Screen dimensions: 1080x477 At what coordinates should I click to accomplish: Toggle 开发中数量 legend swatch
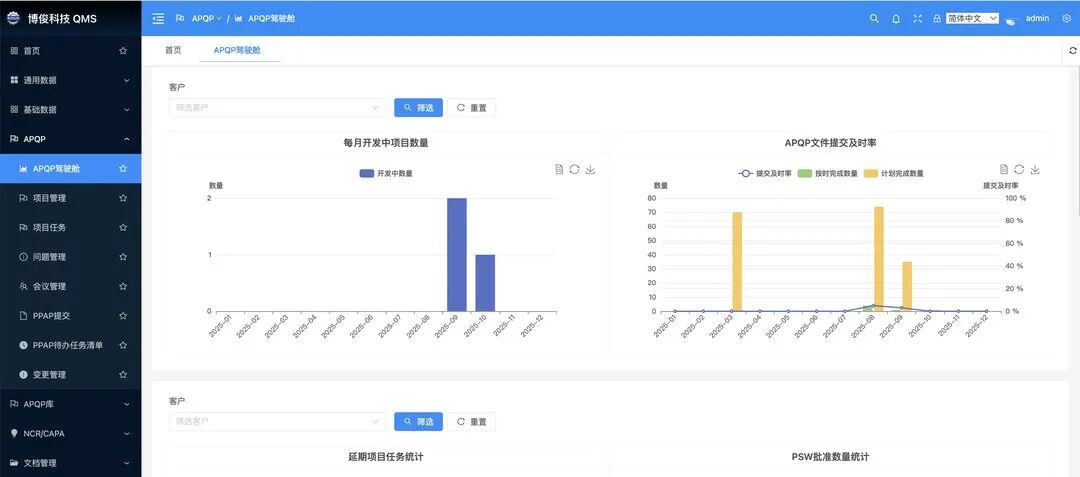coord(366,173)
